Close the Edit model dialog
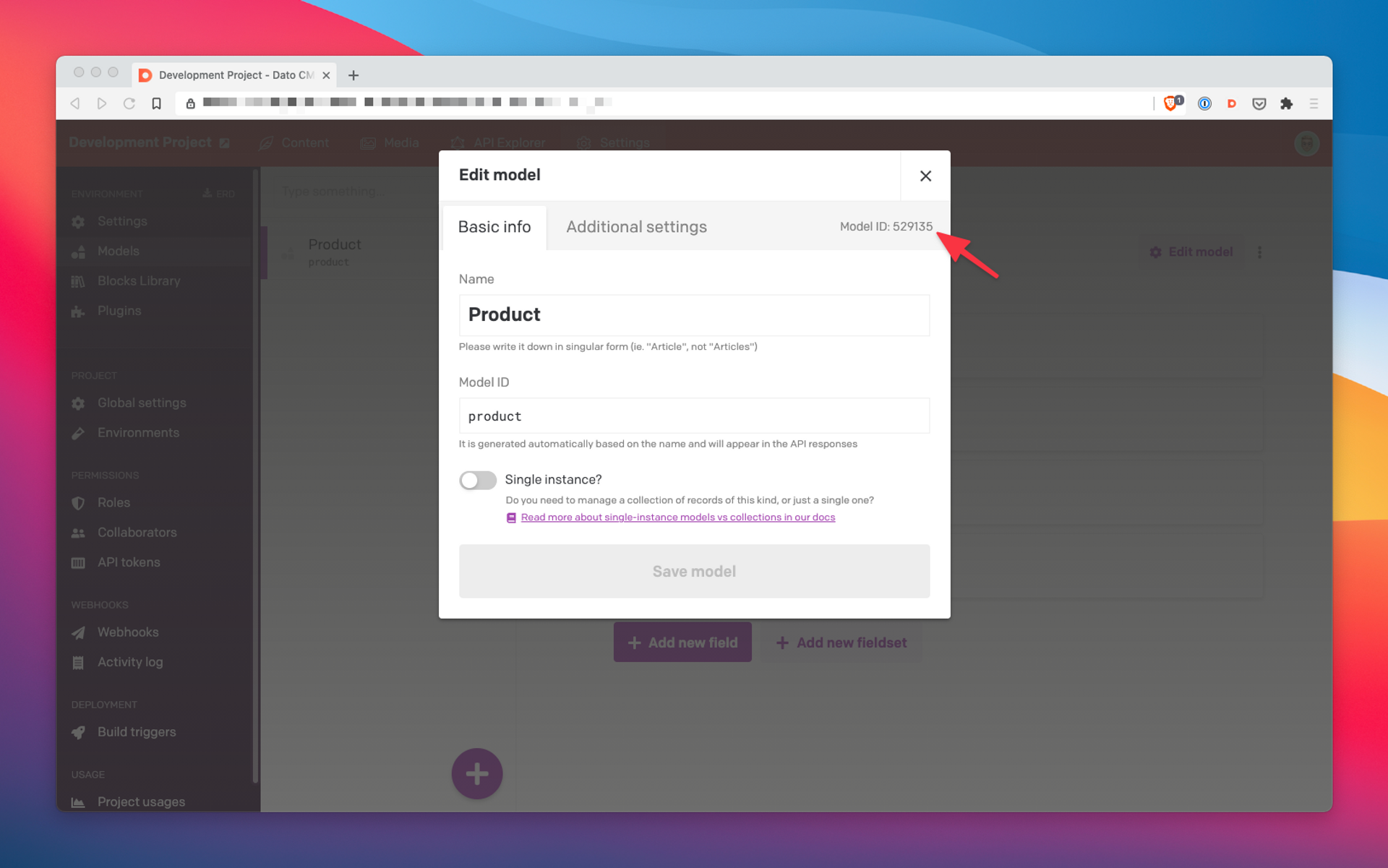The height and width of the screenshot is (868, 1388). click(x=925, y=176)
